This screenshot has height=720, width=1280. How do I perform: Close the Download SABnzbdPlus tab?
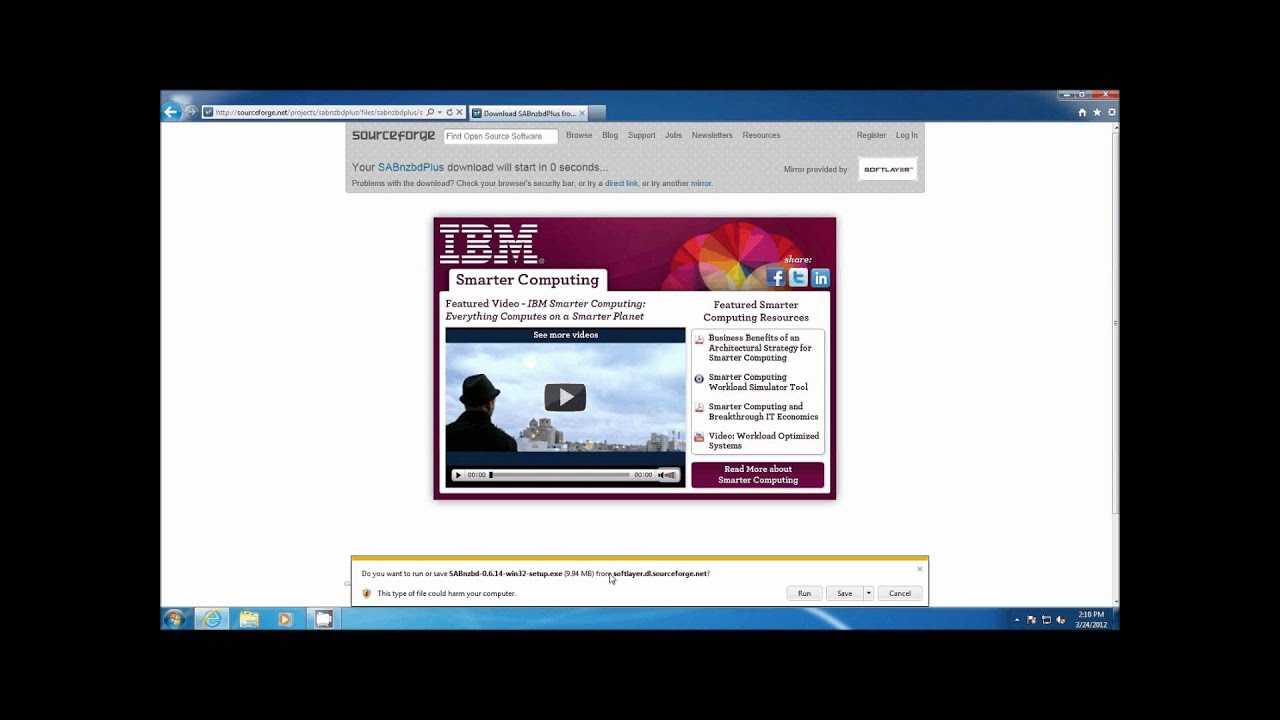coord(582,113)
